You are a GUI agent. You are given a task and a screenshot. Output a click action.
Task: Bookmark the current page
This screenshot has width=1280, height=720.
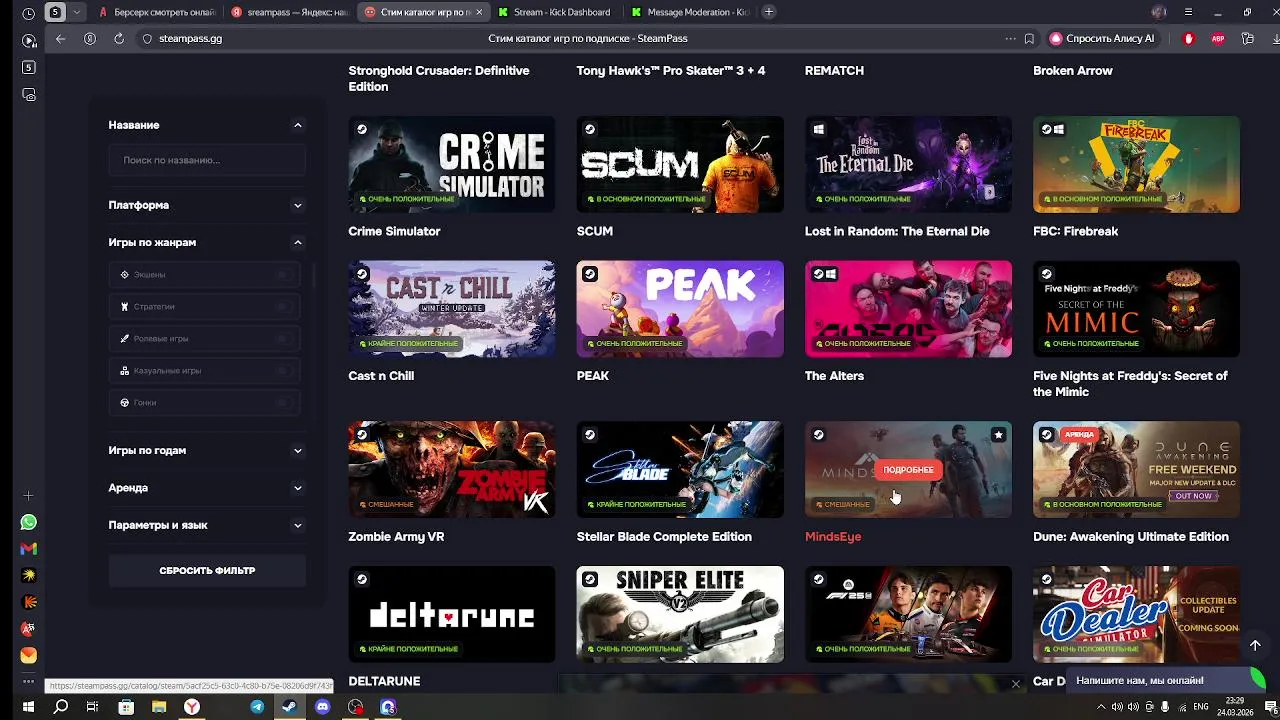(1029, 38)
